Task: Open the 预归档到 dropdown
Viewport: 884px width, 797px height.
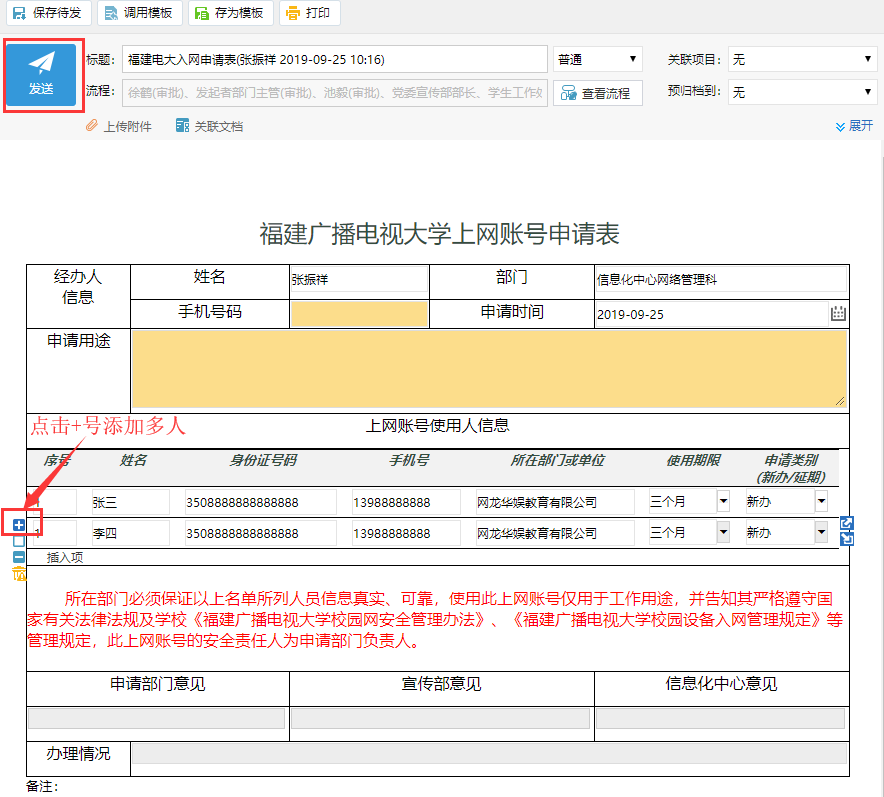Action: tap(802, 92)
